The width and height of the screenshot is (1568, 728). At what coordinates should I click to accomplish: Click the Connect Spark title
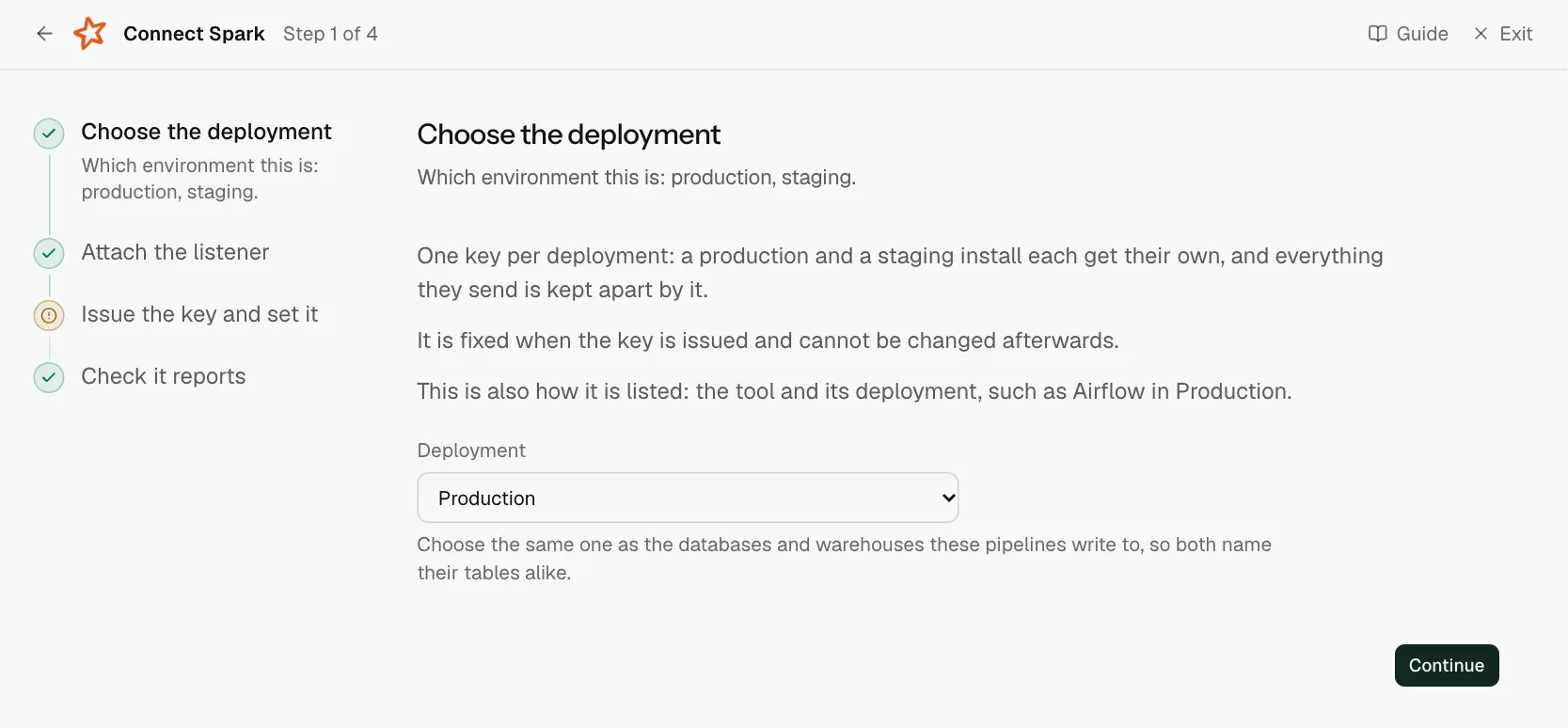pos(194,34)
